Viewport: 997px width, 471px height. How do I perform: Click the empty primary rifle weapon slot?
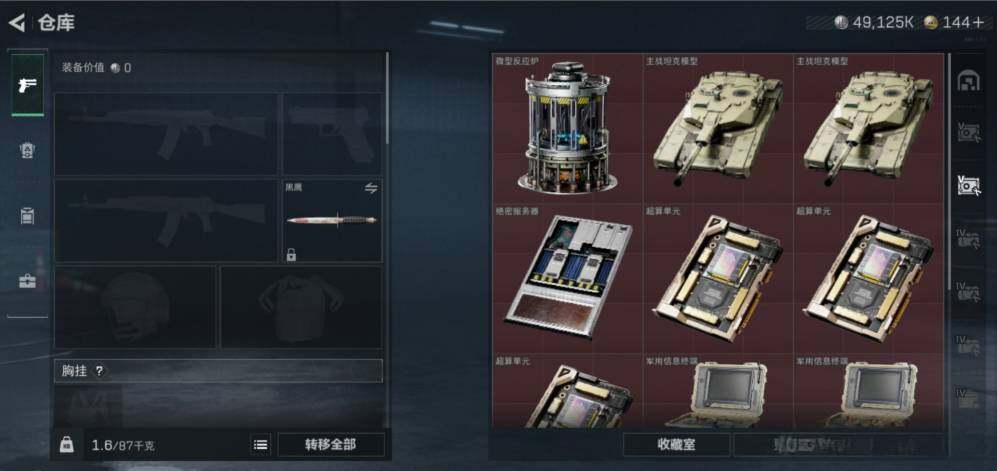click(165, 134)
